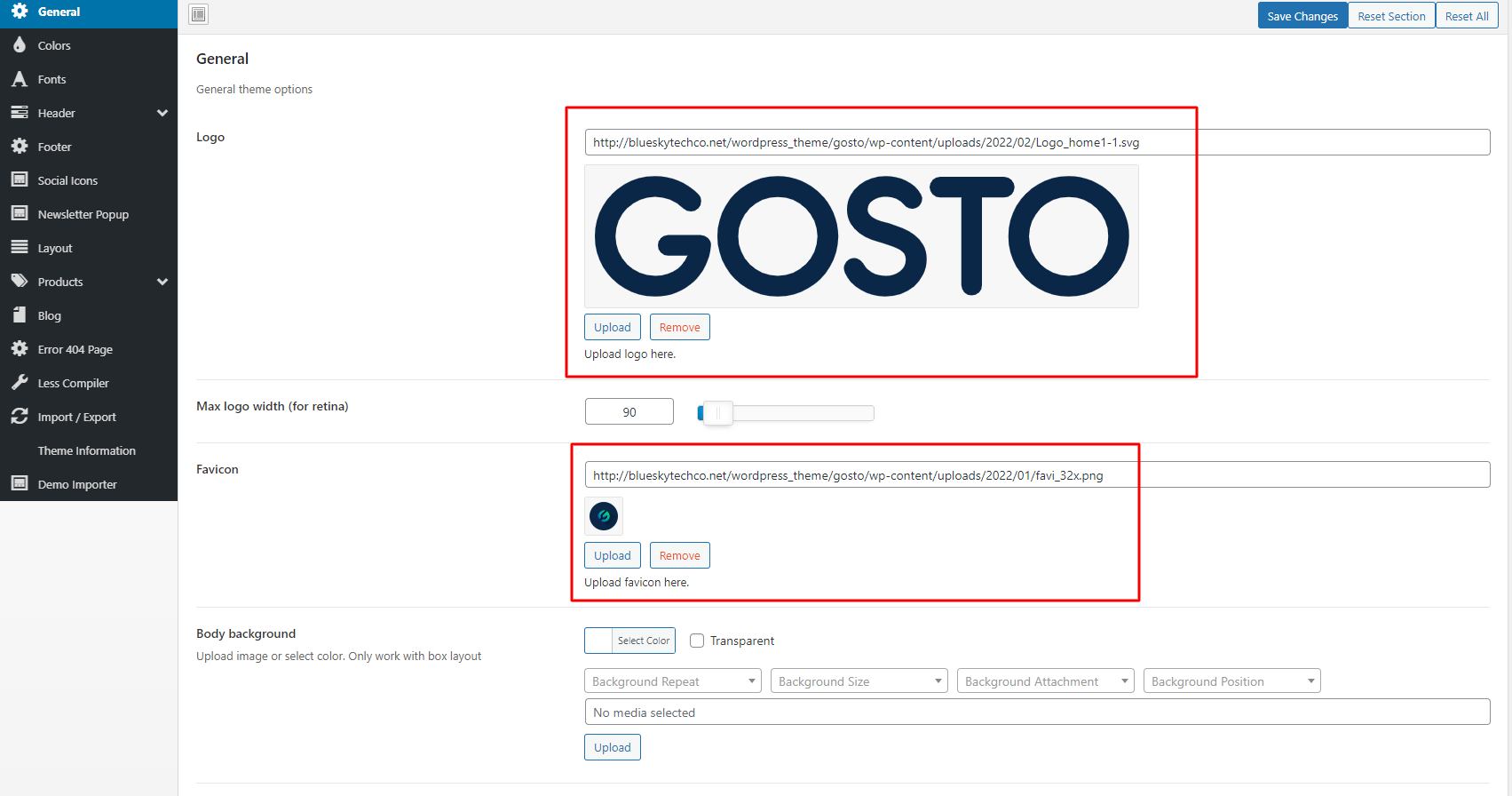Screen dimensions: 1512x796
Task: Open the Newsletter Popup section
Action: tap(89, 214)
